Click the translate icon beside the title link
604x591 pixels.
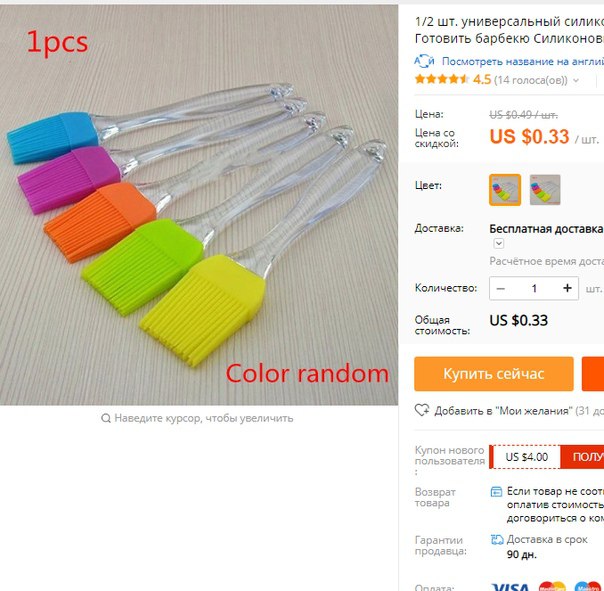point(424,61)
